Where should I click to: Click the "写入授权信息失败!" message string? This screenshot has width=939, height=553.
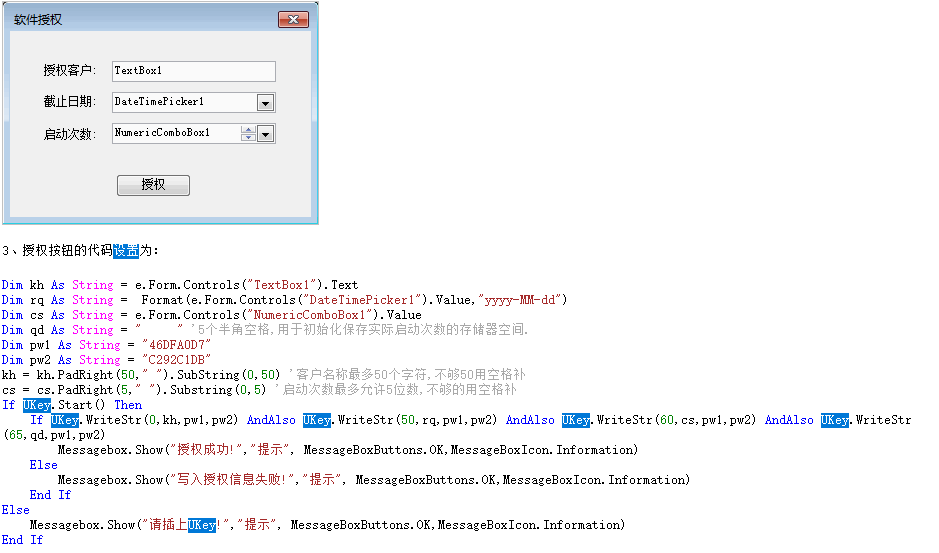[232, 480]
